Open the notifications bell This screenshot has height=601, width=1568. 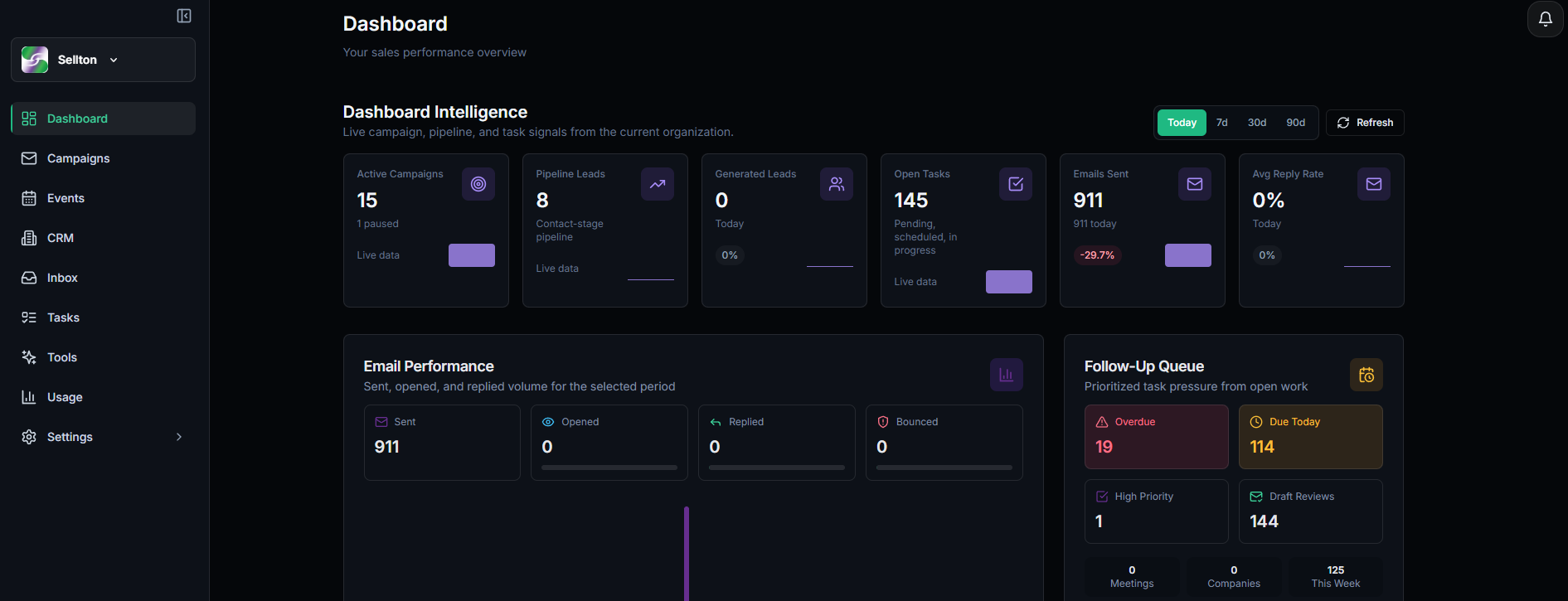point(1546,19)
